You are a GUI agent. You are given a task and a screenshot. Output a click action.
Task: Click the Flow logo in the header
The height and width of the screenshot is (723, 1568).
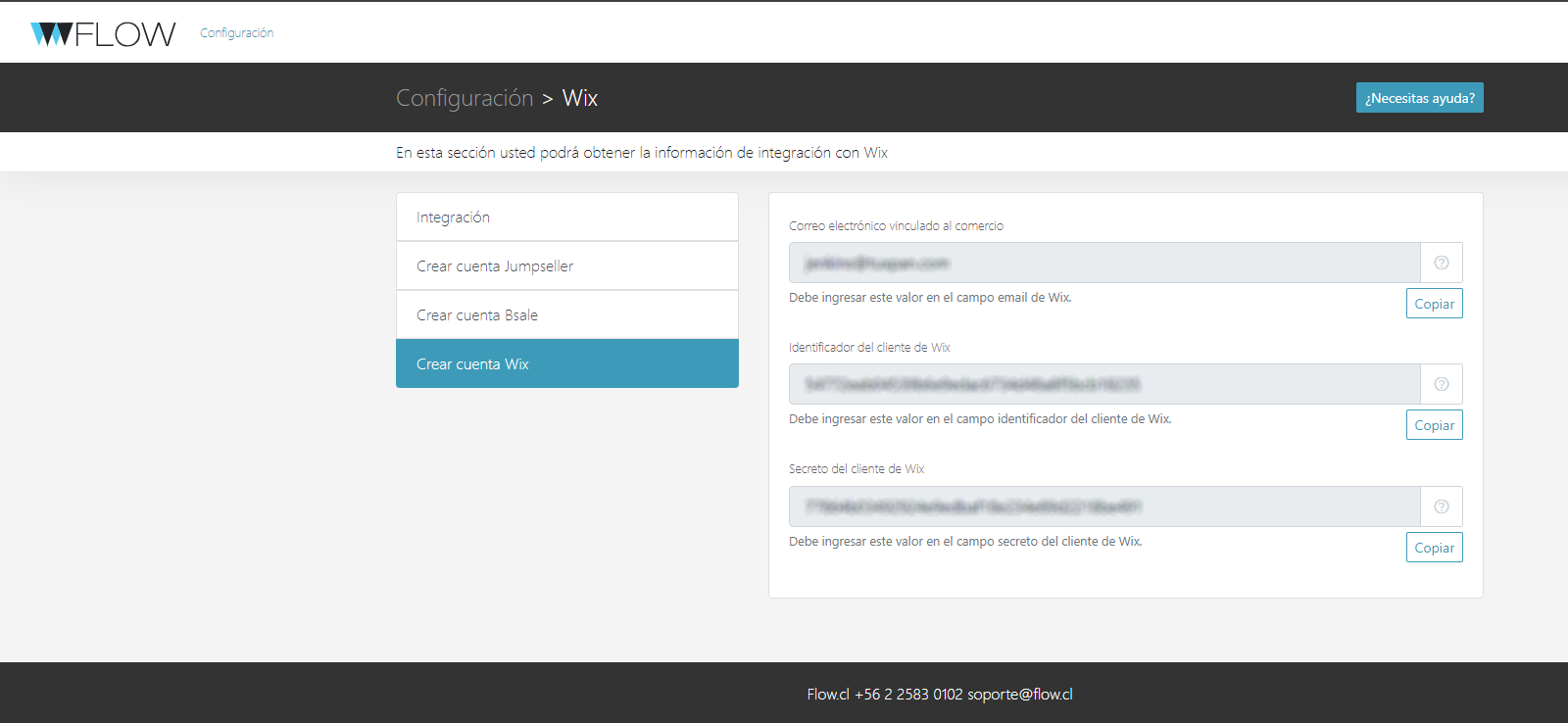point(103,33)
